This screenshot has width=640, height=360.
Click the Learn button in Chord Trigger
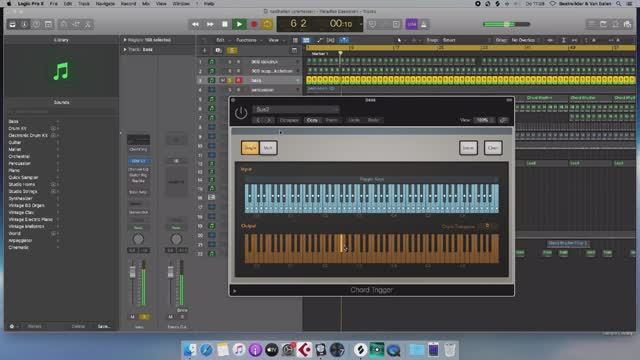point(468,148)
